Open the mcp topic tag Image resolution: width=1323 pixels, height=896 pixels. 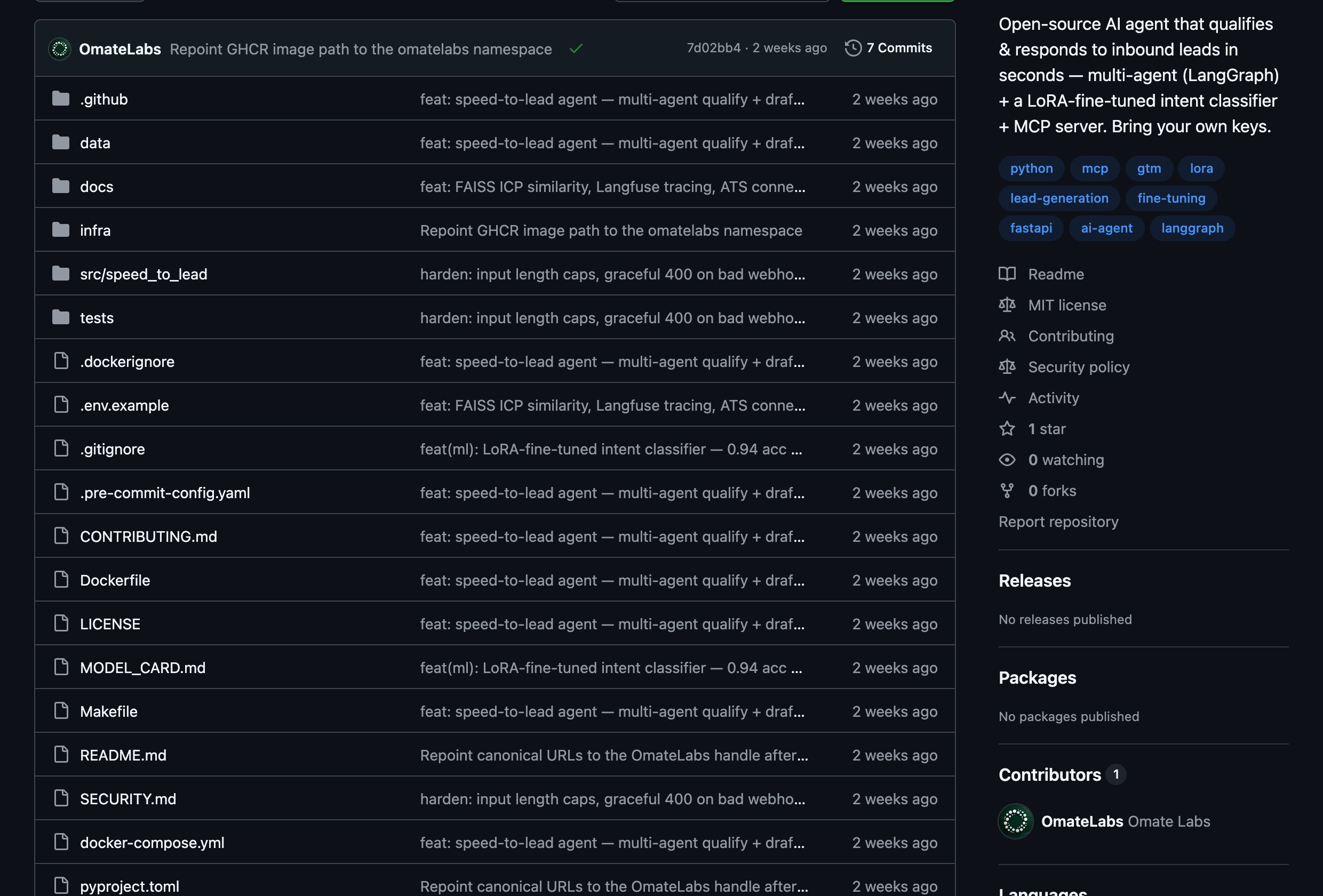[x=1094, y=169]
